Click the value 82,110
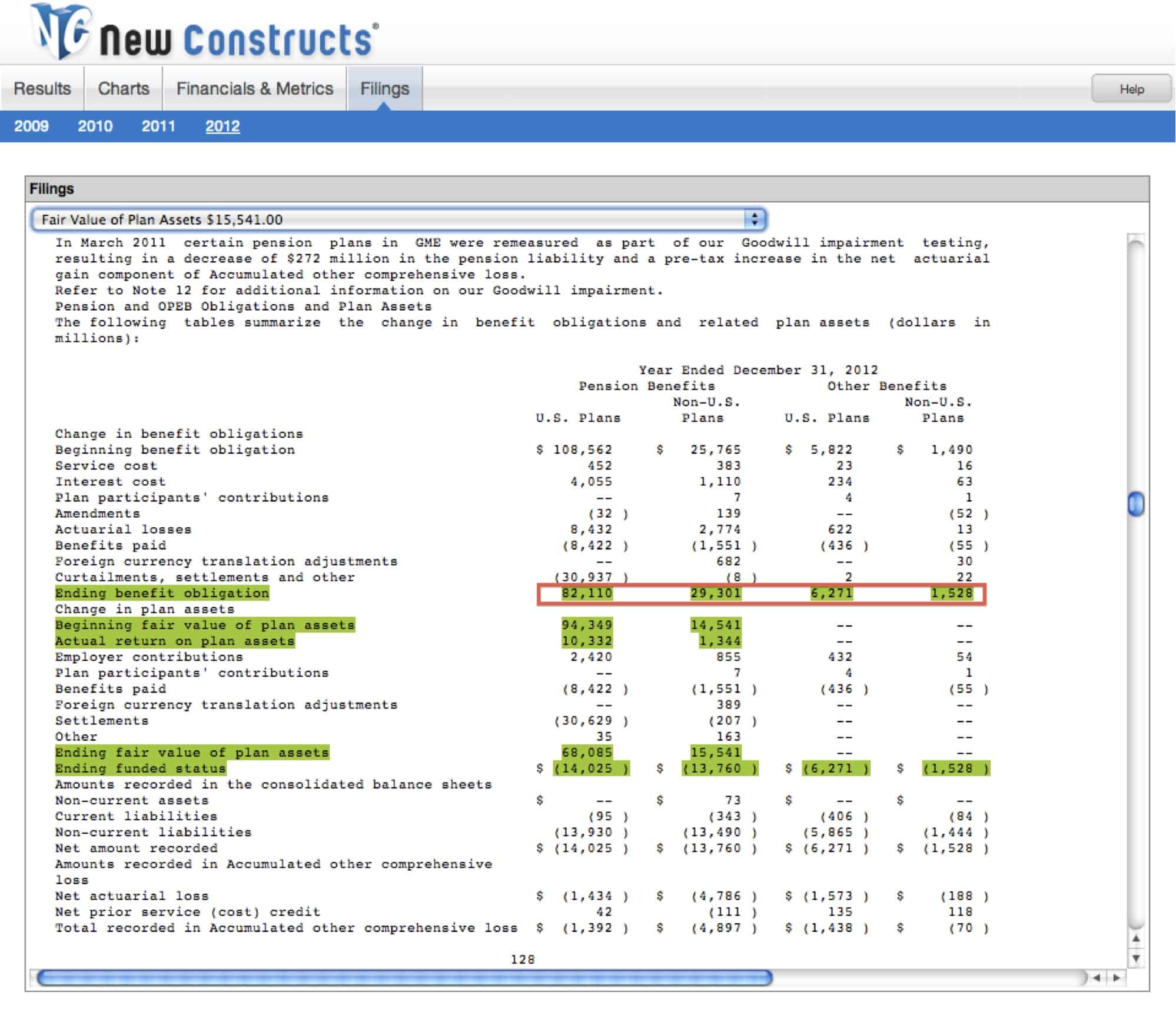The width and height of the screenshot is (1176, 1025). pos(587,593)
